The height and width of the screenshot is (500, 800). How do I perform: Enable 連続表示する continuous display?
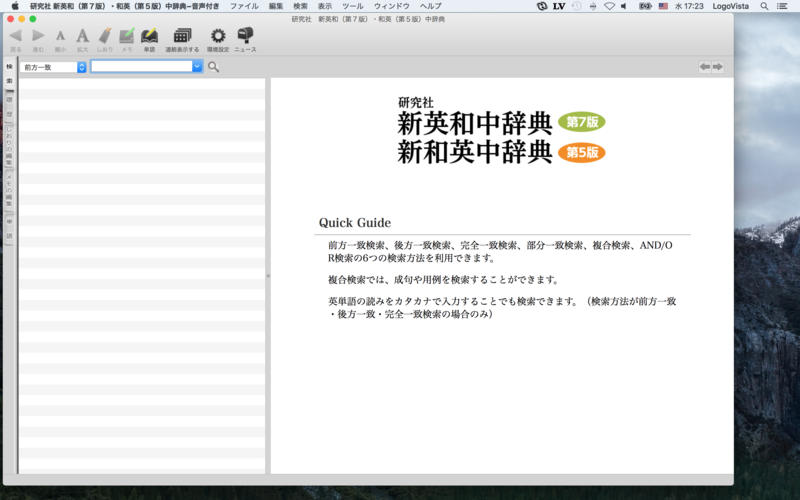coord(182,36)
